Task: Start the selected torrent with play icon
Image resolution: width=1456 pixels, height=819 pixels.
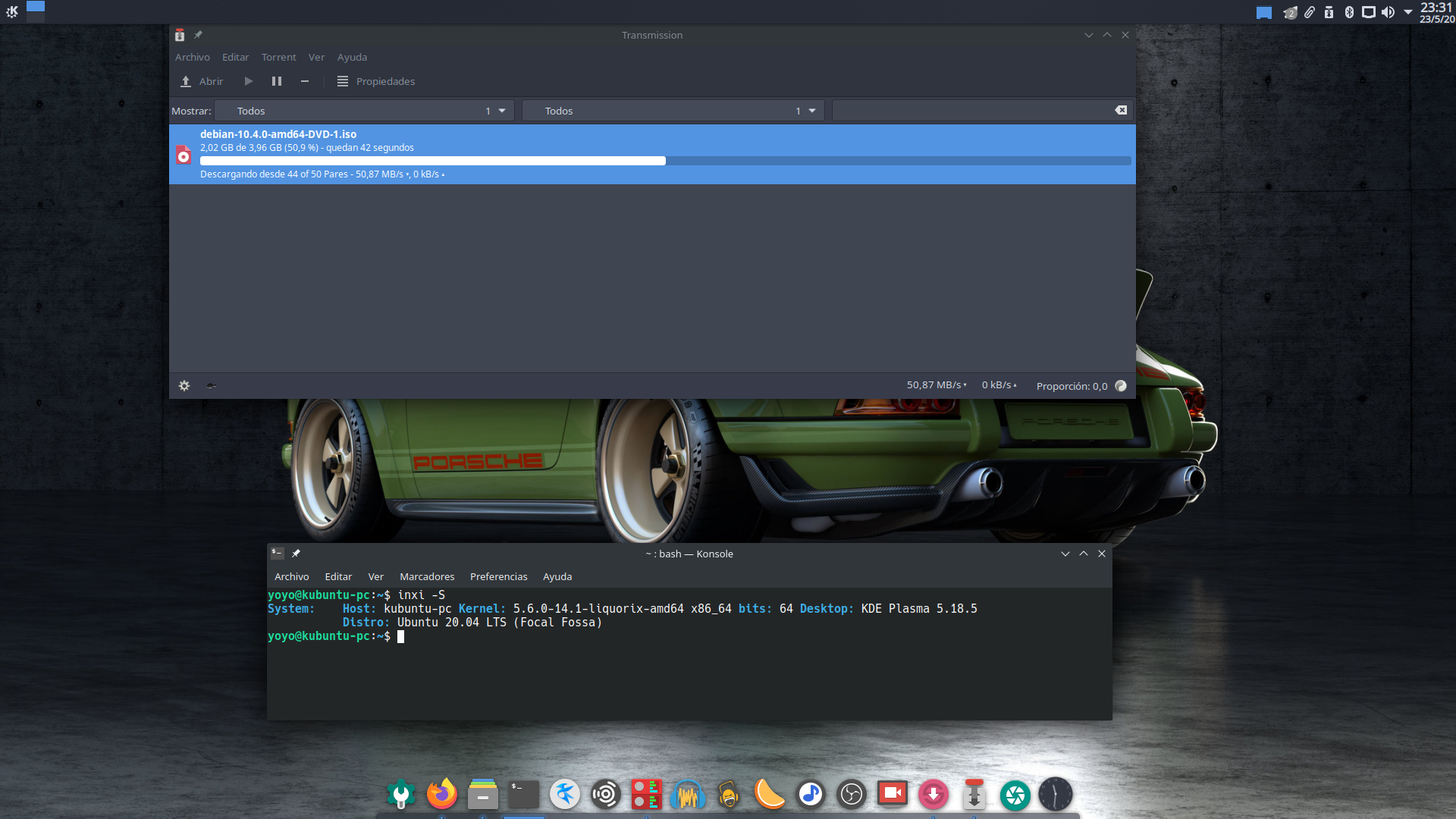Action: 248,81
